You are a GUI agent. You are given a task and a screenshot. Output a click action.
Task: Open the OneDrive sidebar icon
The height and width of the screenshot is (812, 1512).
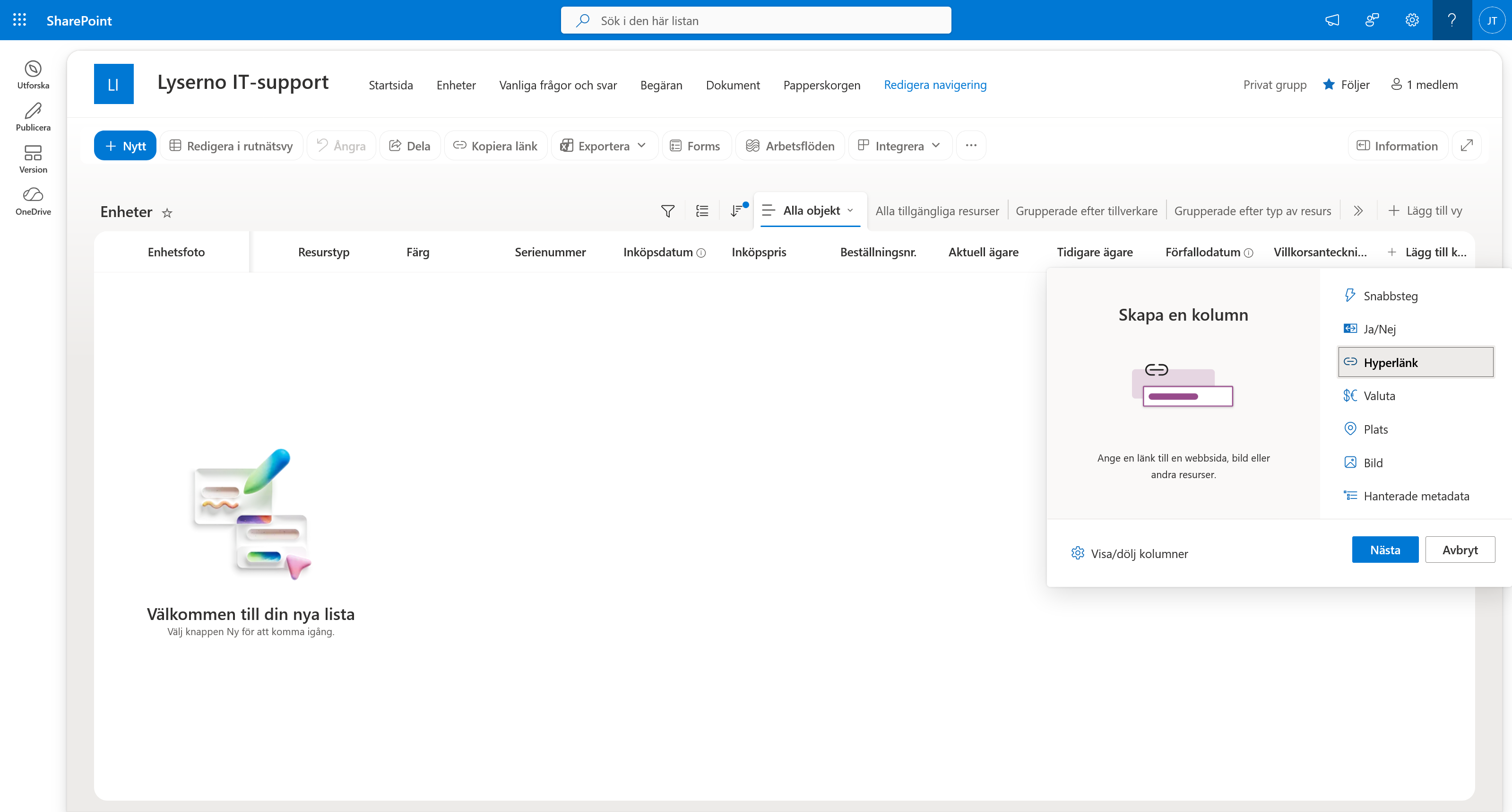point(33,202)
